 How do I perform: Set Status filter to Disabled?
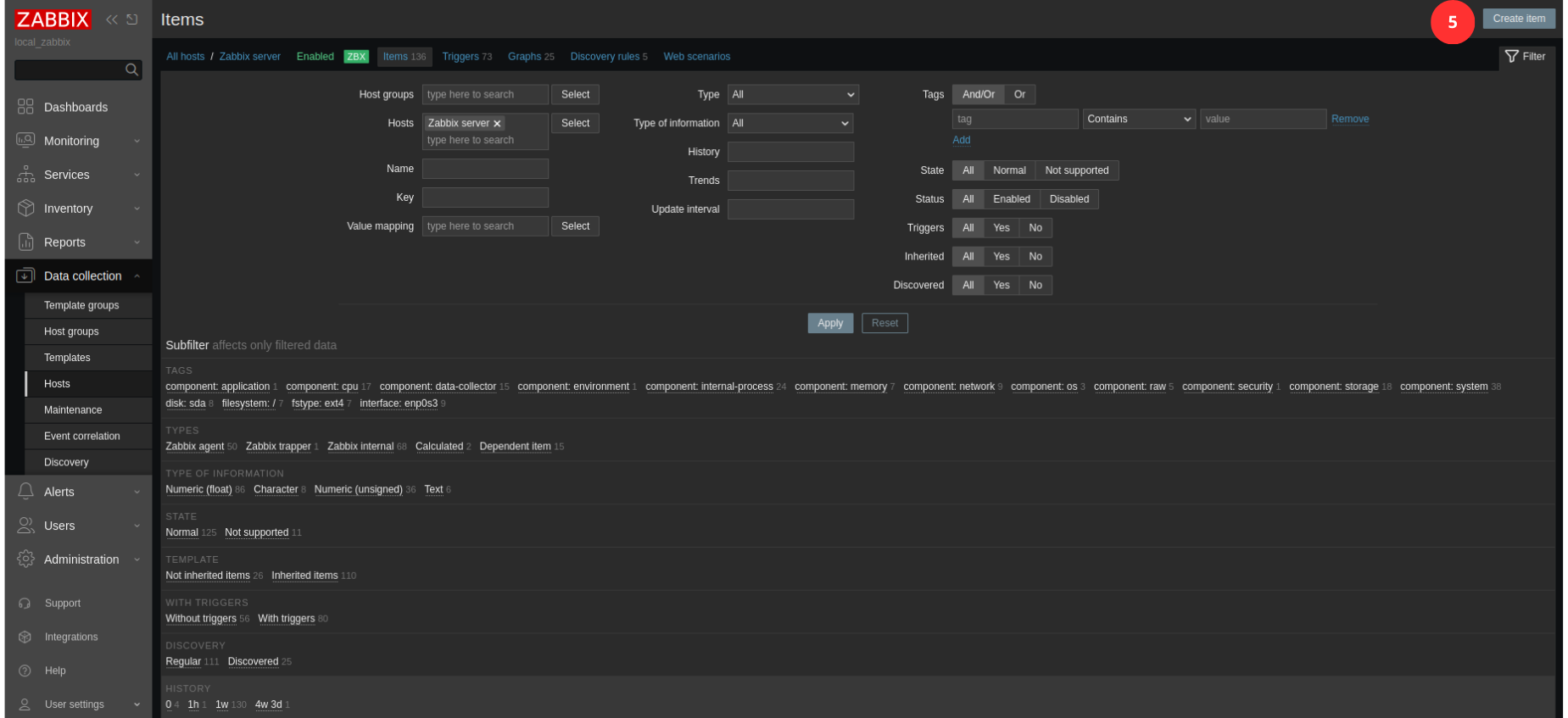(1069, 199)
